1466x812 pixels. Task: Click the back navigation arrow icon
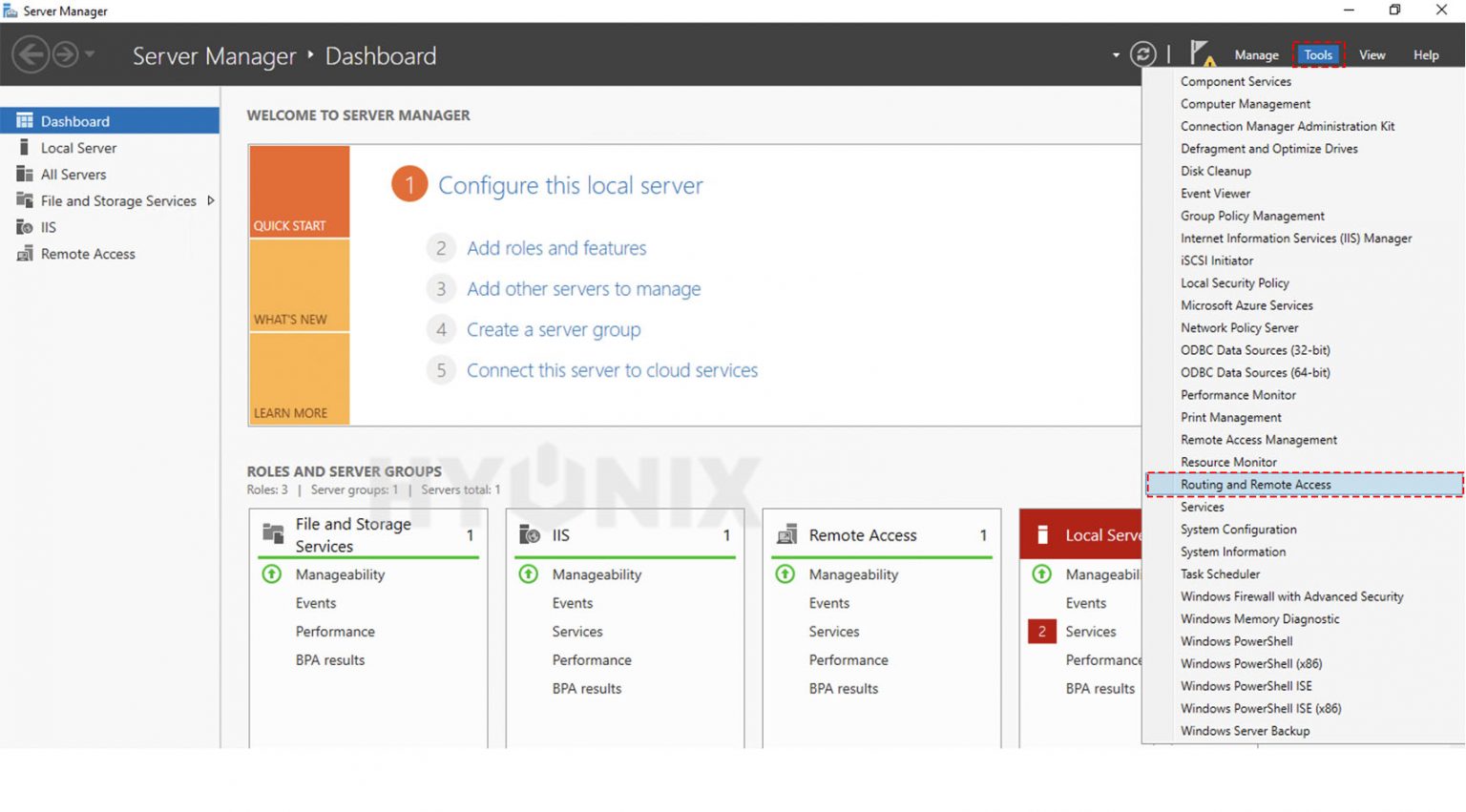31,55
